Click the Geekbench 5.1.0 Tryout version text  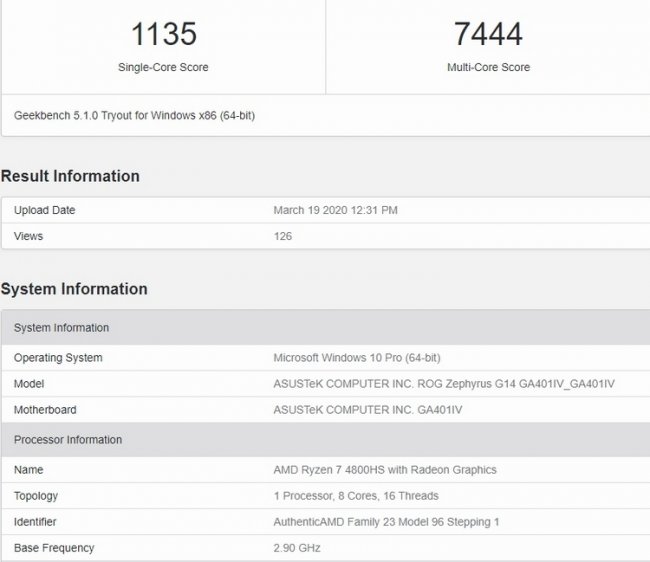134,116
